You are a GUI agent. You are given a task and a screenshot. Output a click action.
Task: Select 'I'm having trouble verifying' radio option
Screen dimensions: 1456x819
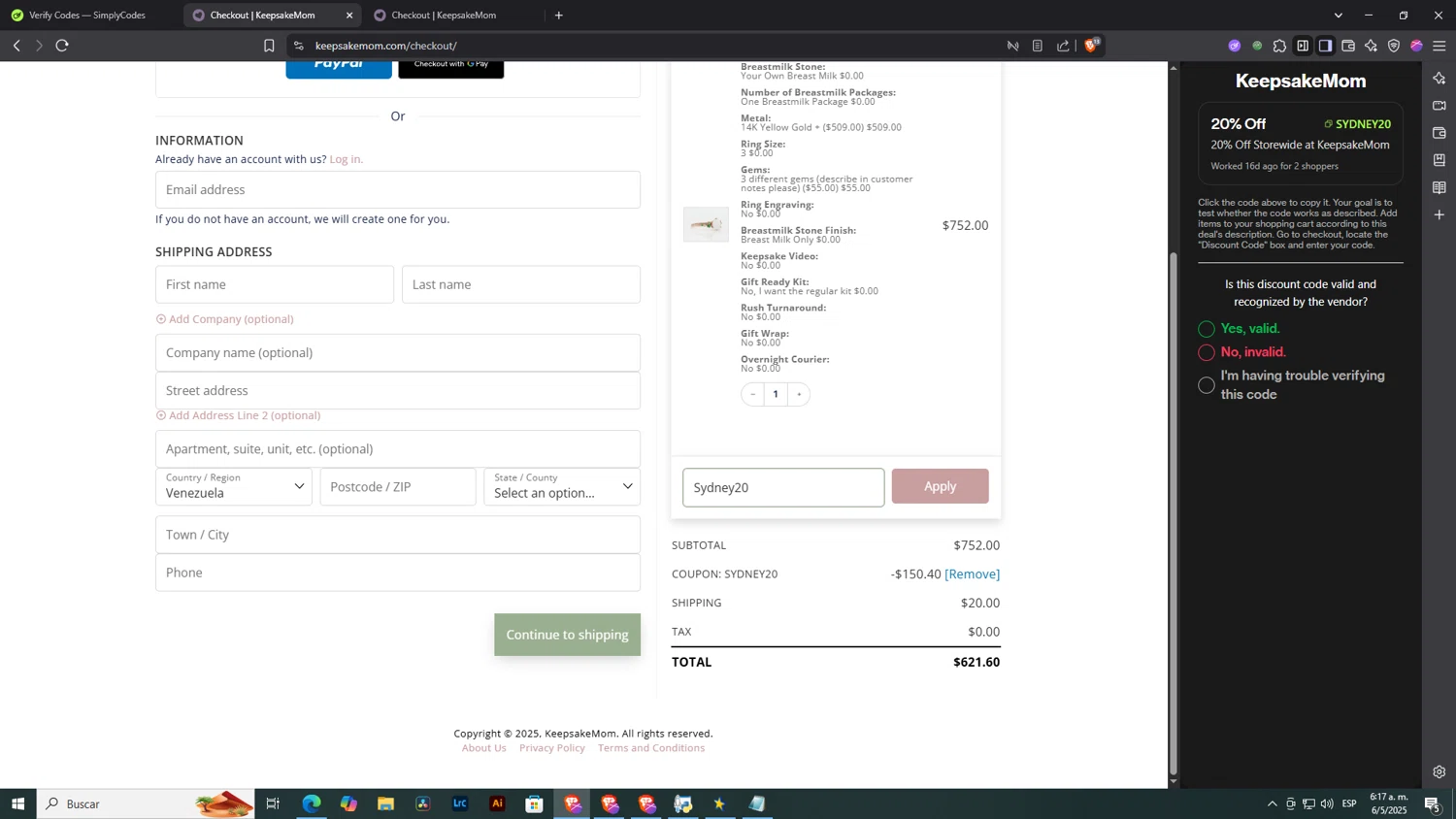point(1207,385)
